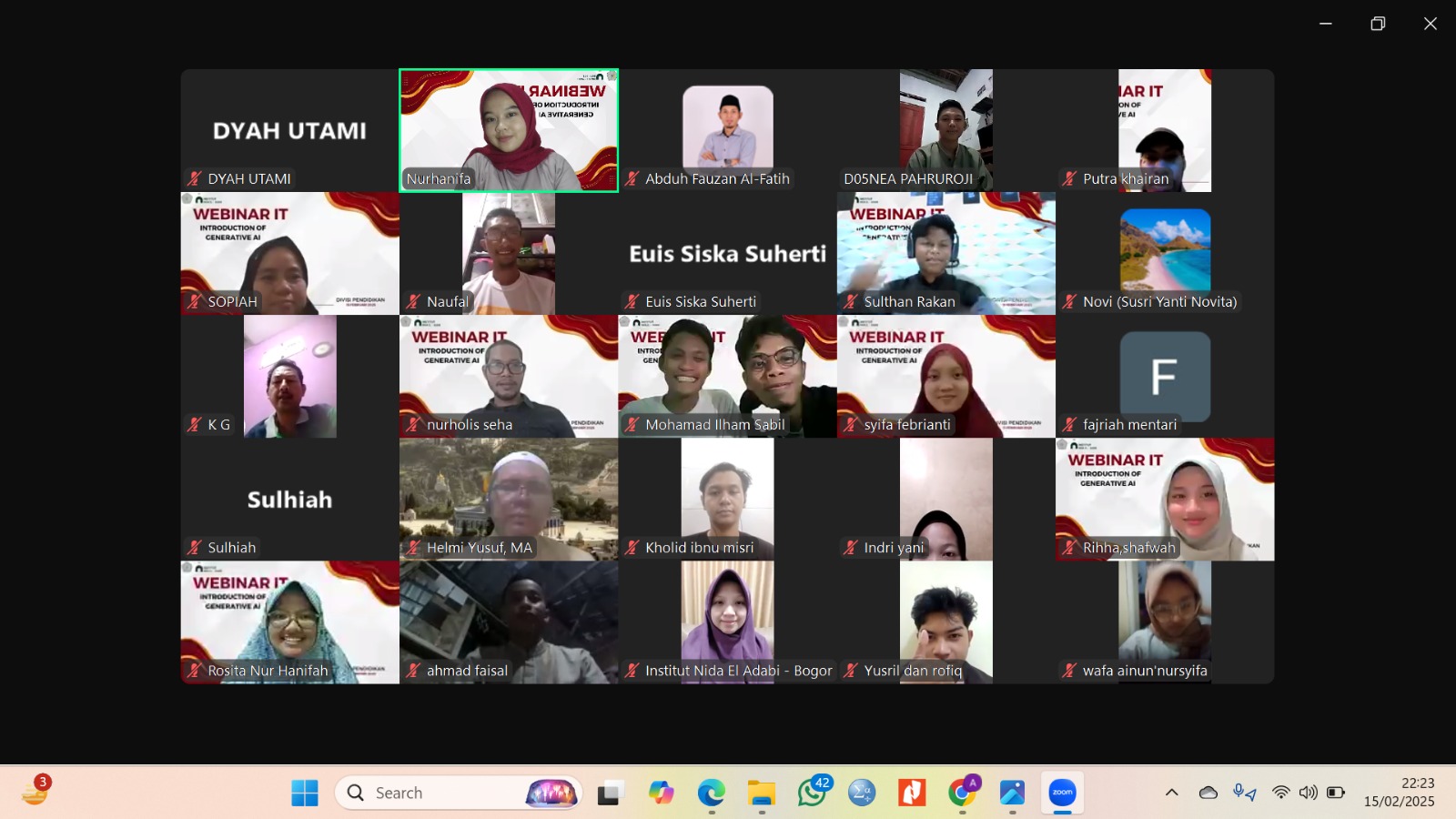Open the clock and date calendar panel
The width and height of the screenshot is (1456, 819).
1399,793
